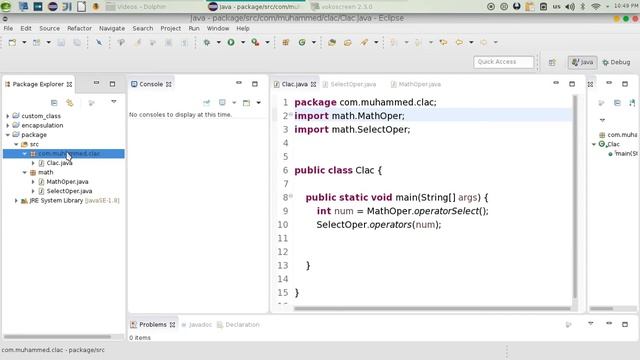Open the New Java Class dropdown arrow
This screenshot has width=640, height=360.
(x=314, y=42)
